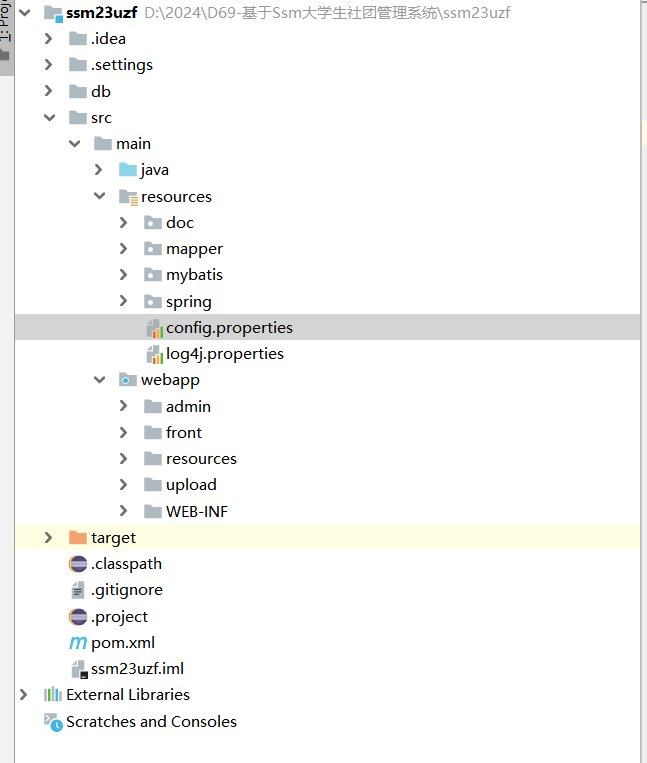
Task: Click the webapp web folder icon
Action: [128, 380]
